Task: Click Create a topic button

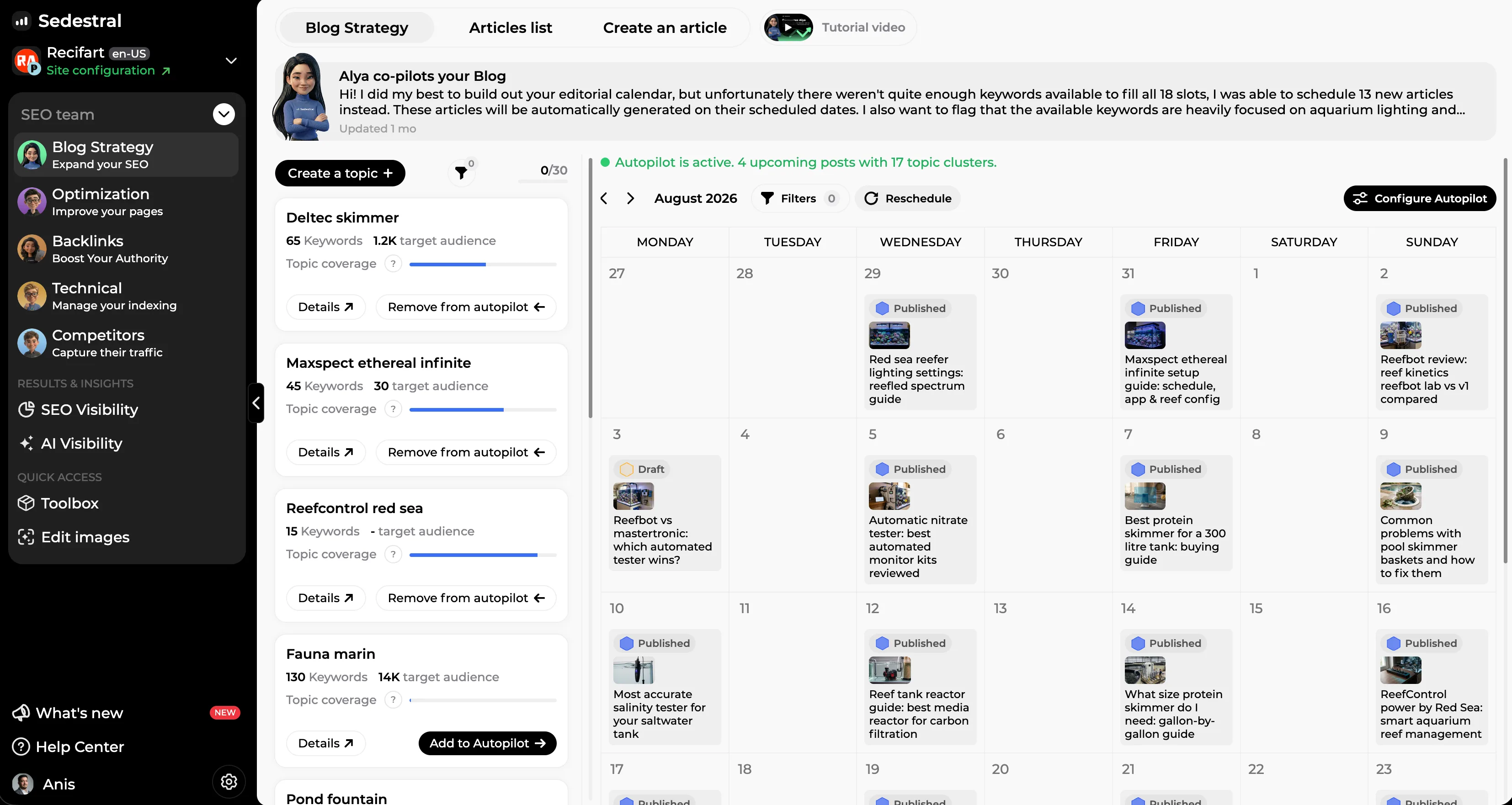Action: [340, 173]
